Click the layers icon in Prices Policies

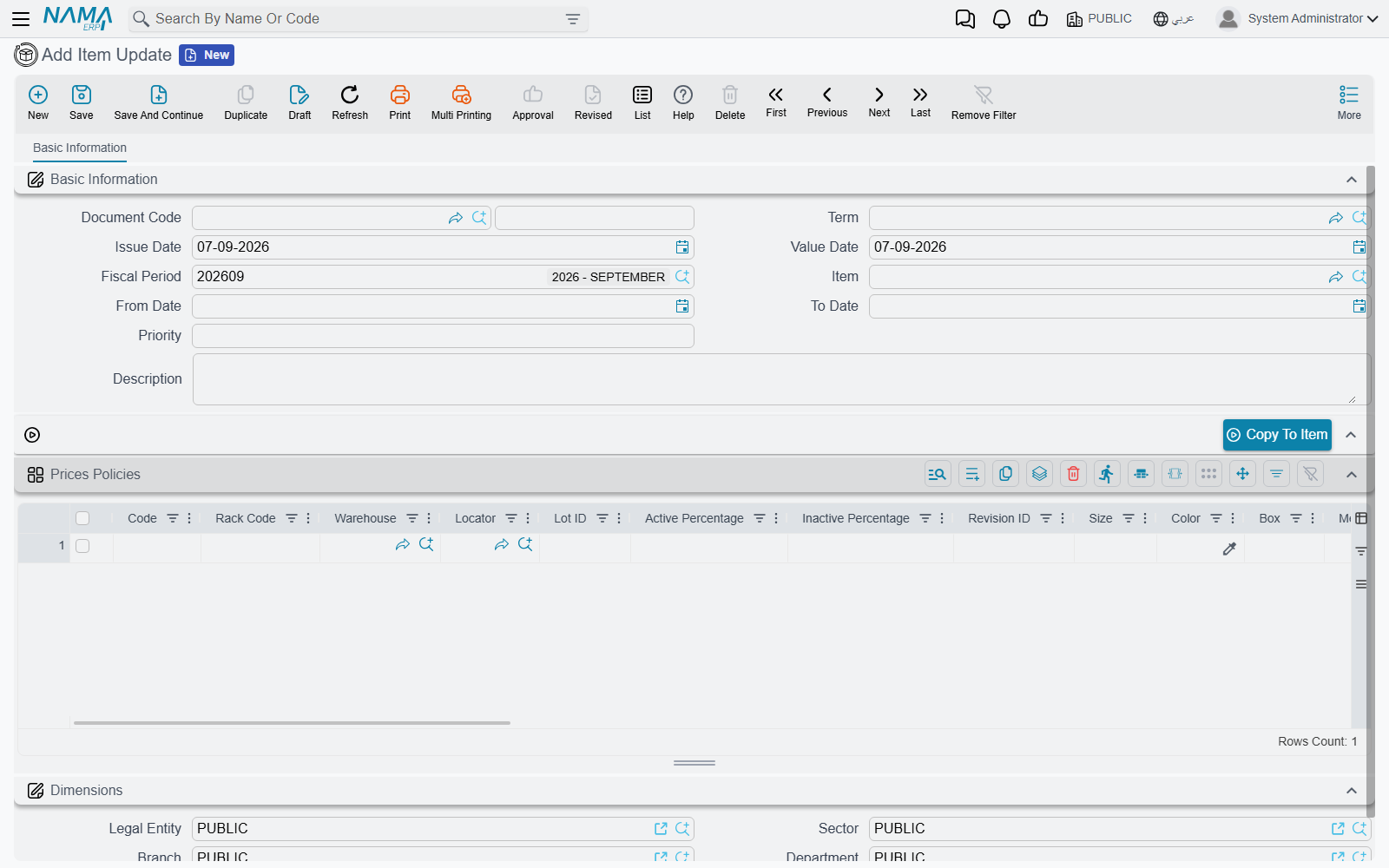coord(1039,474)
